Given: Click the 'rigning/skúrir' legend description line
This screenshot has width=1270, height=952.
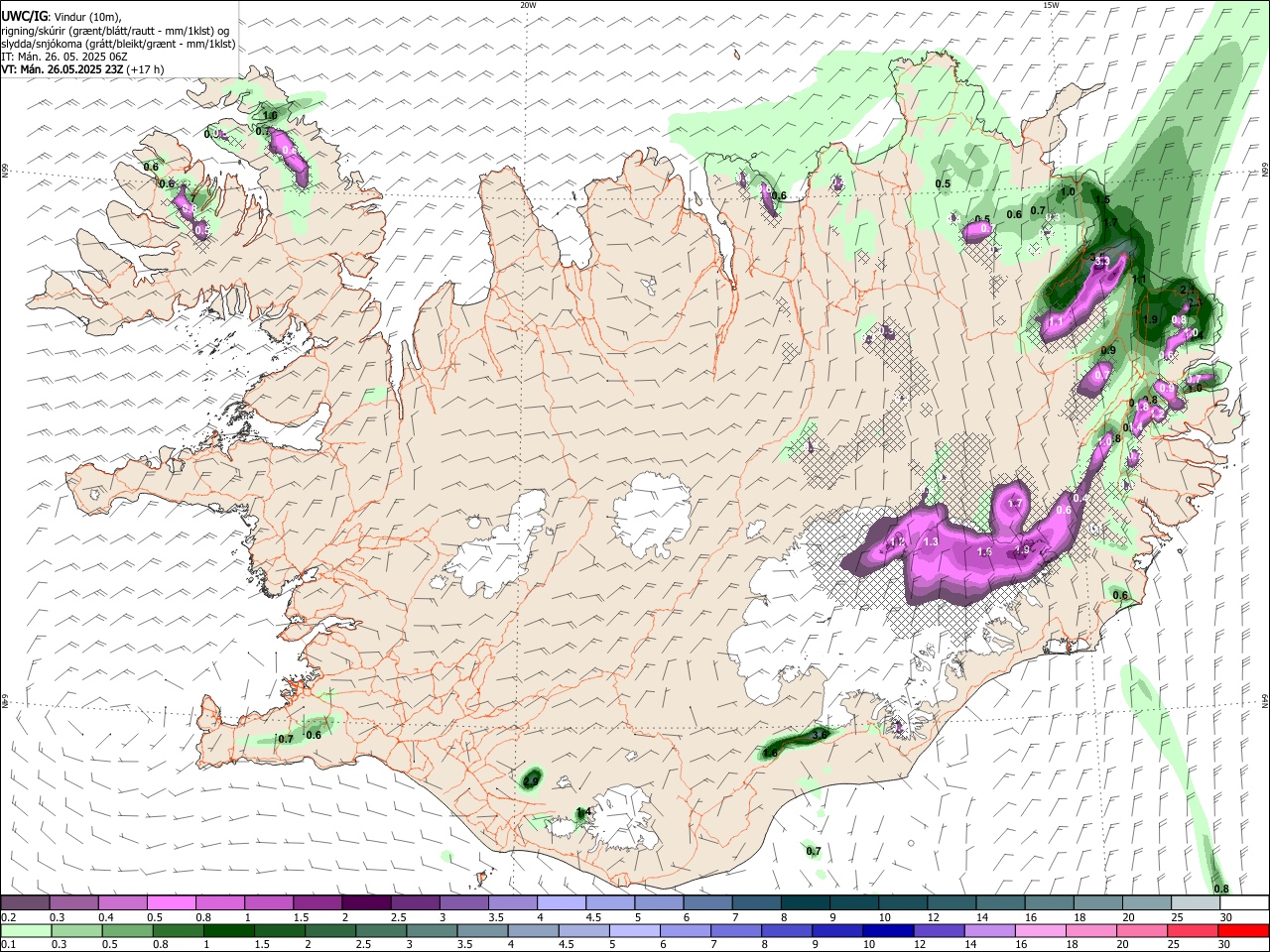Looking at the screenshot, I should (116, 31).
